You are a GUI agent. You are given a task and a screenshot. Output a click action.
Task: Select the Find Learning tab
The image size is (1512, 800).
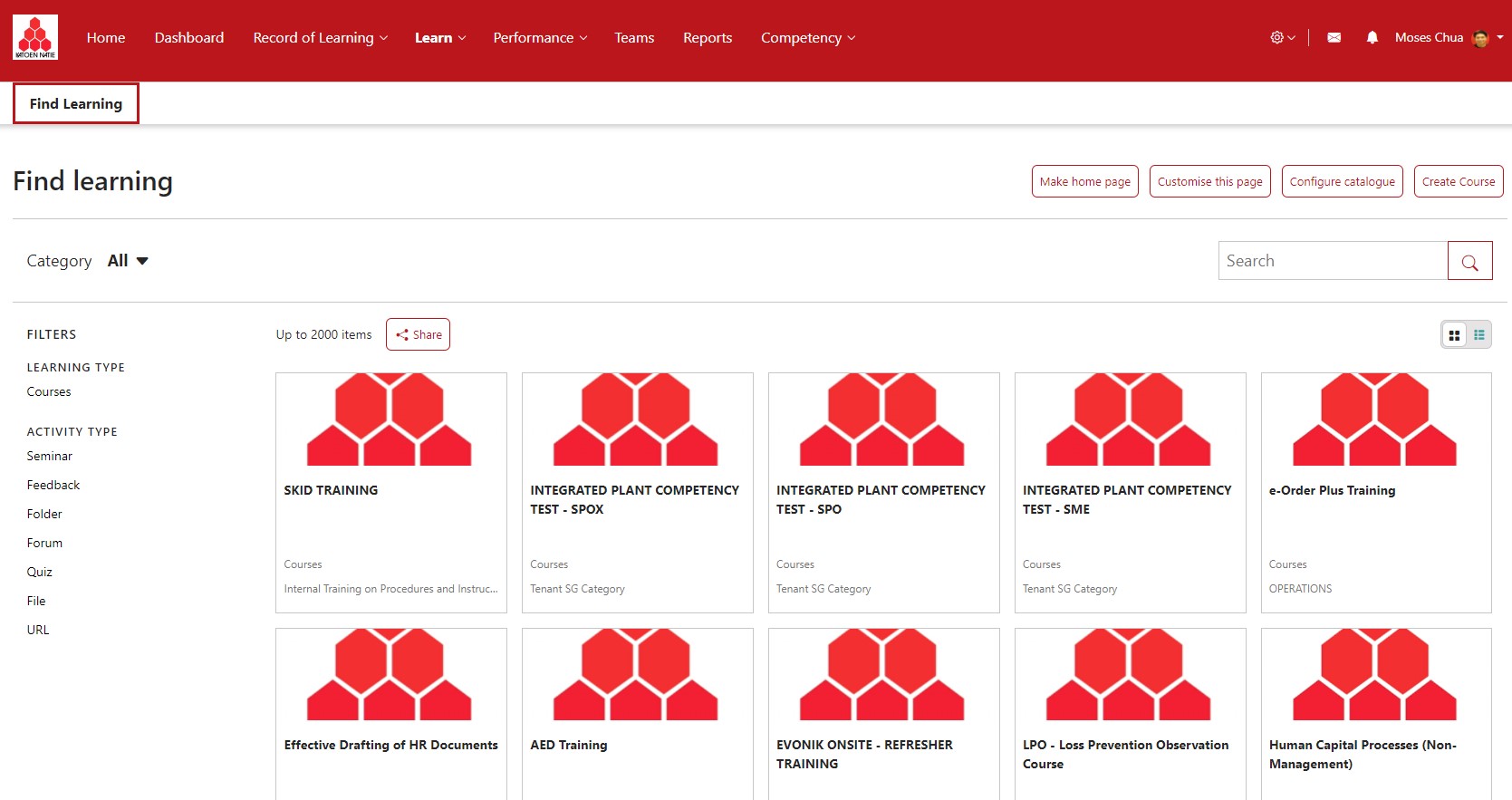click(x=76, y=103)
